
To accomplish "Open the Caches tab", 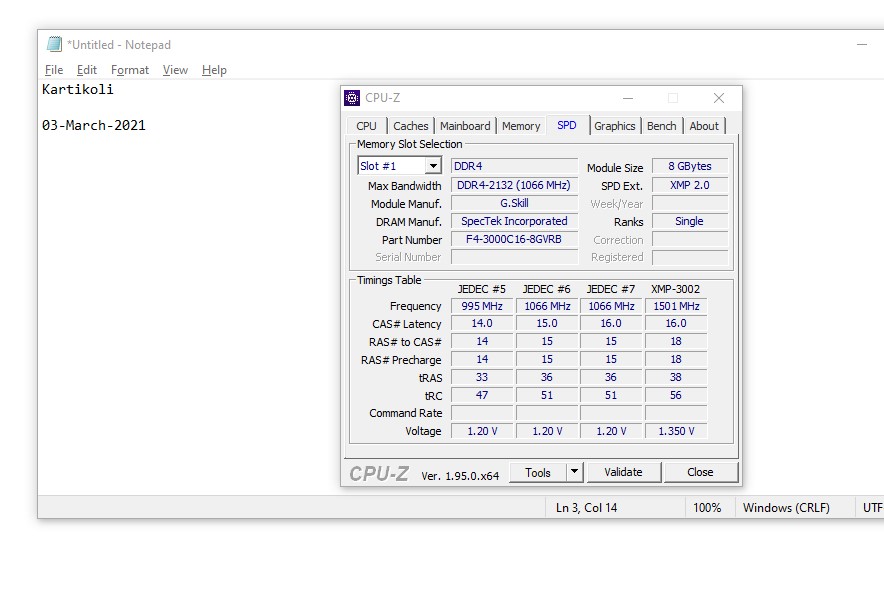I will (410, 126).
